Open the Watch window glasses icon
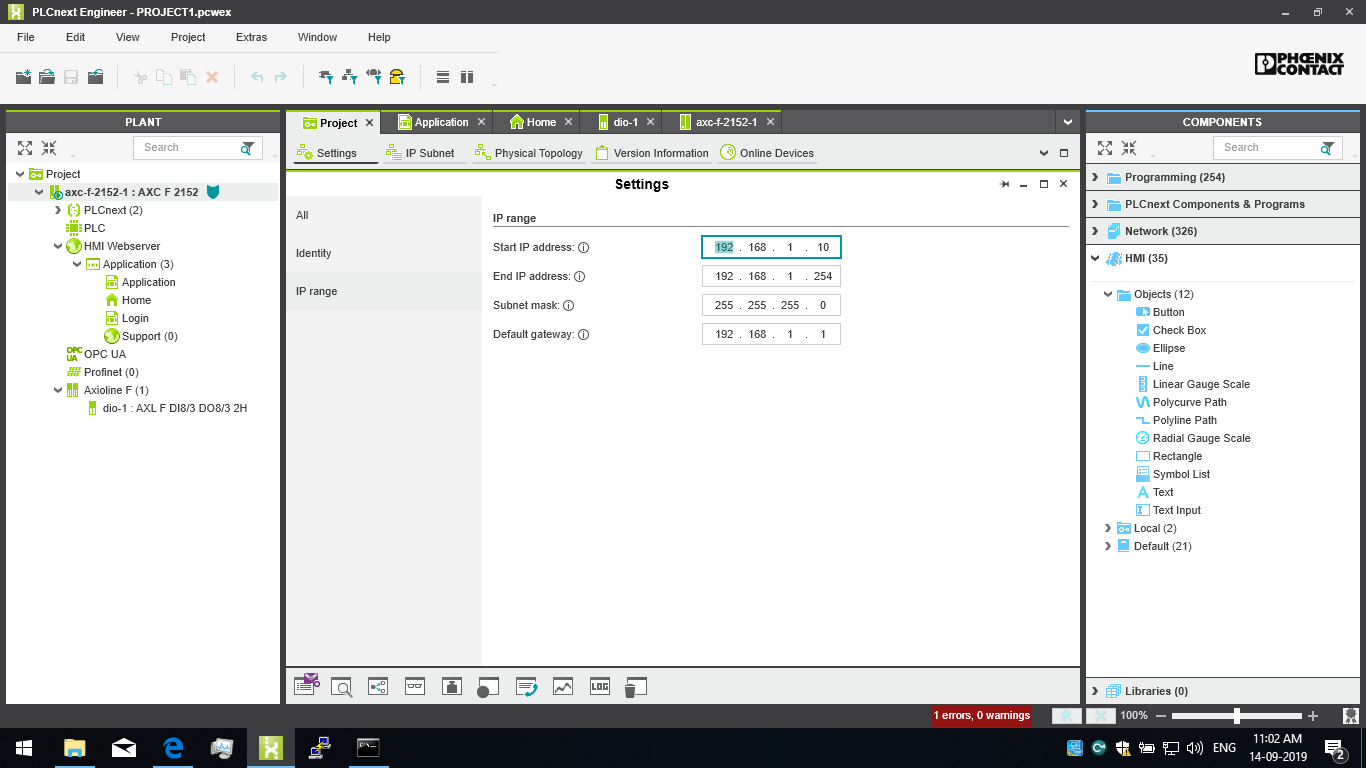Image resolution: width=1366 pixels, height=768 pixels. [415, 686]
